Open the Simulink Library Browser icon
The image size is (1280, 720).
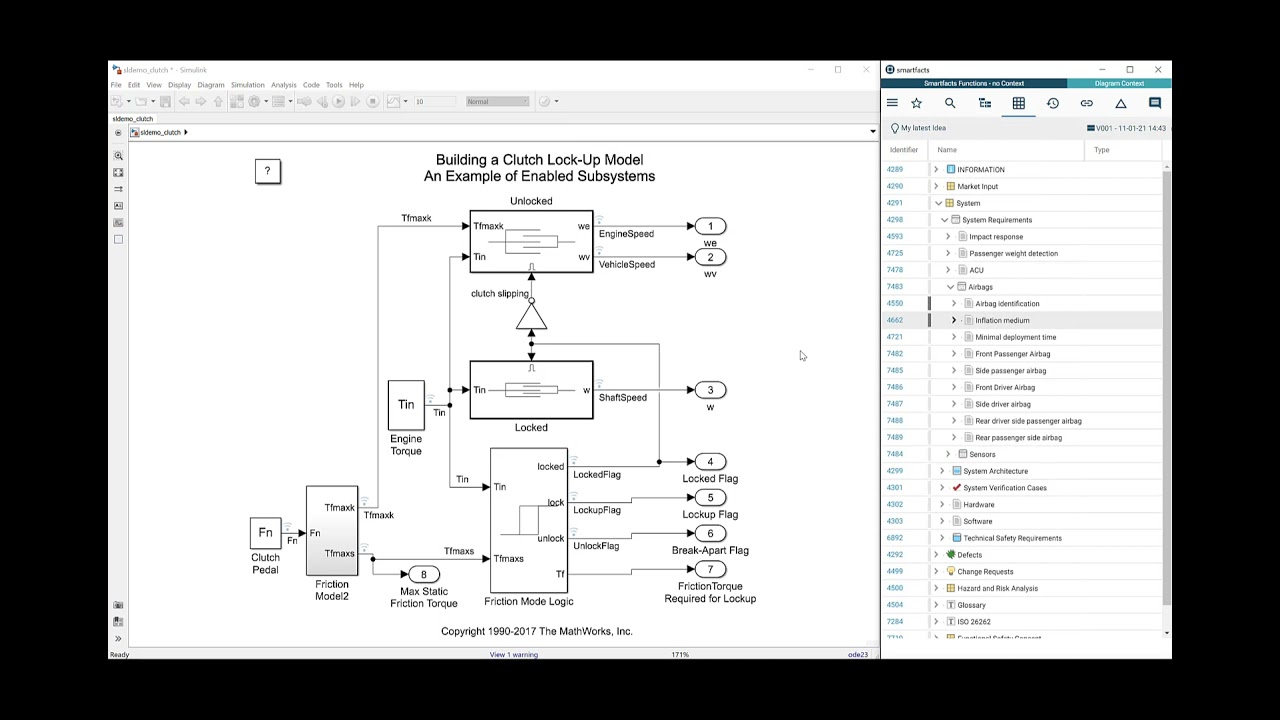(x=237, y=101)
